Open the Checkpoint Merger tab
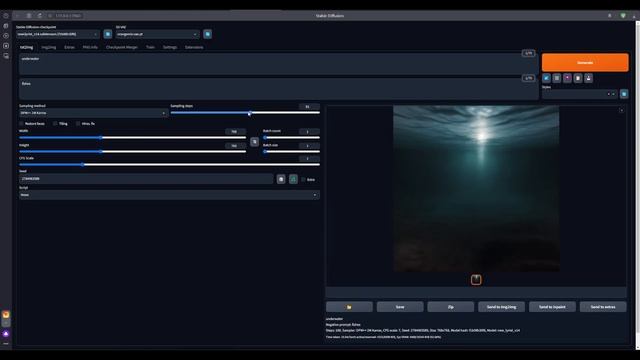The image size is (640, 360). tap(122, 47)
